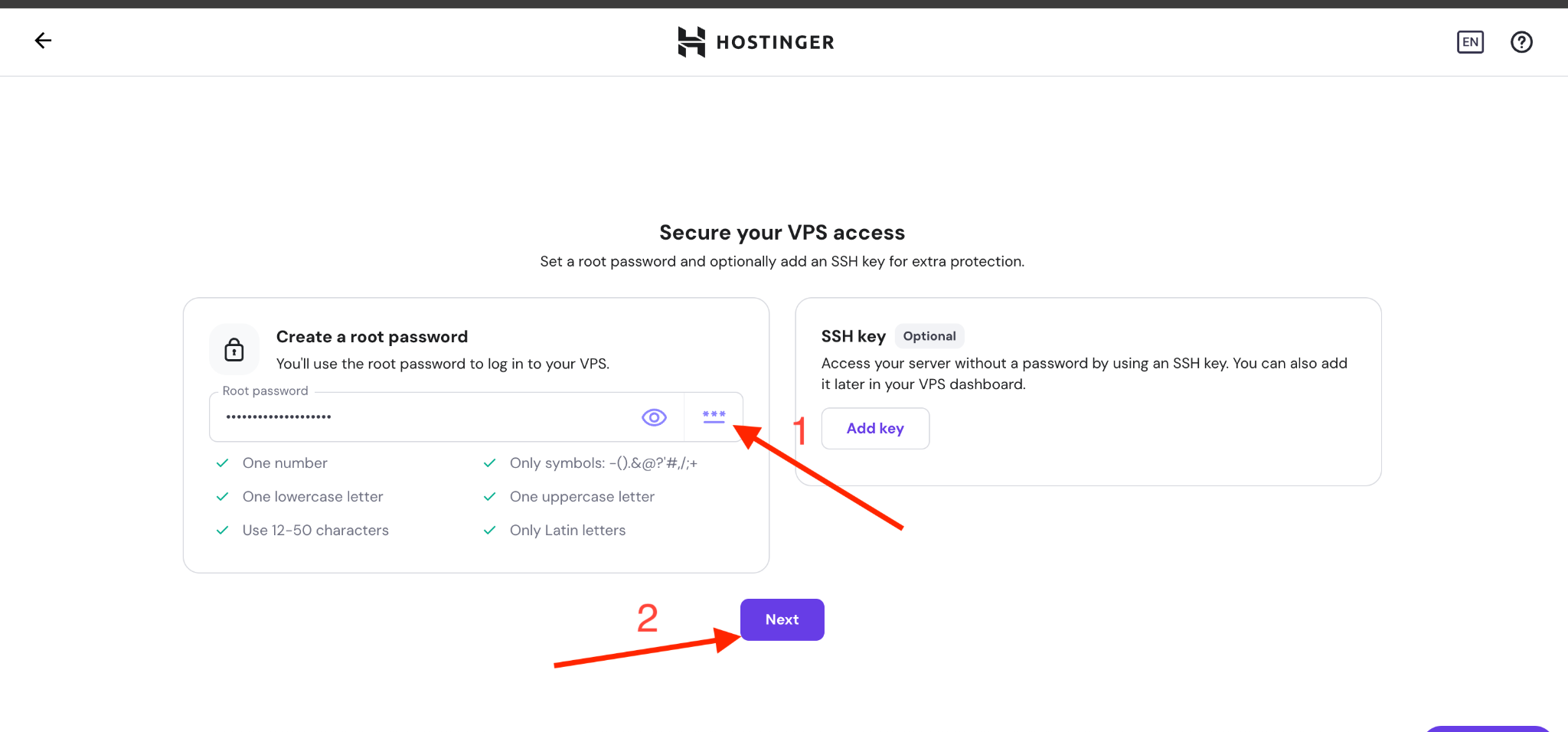This screenshot has width=1568, height=732.
Task: Click the checkmark beside Only Latin letters
Action: tap(490, 531)
